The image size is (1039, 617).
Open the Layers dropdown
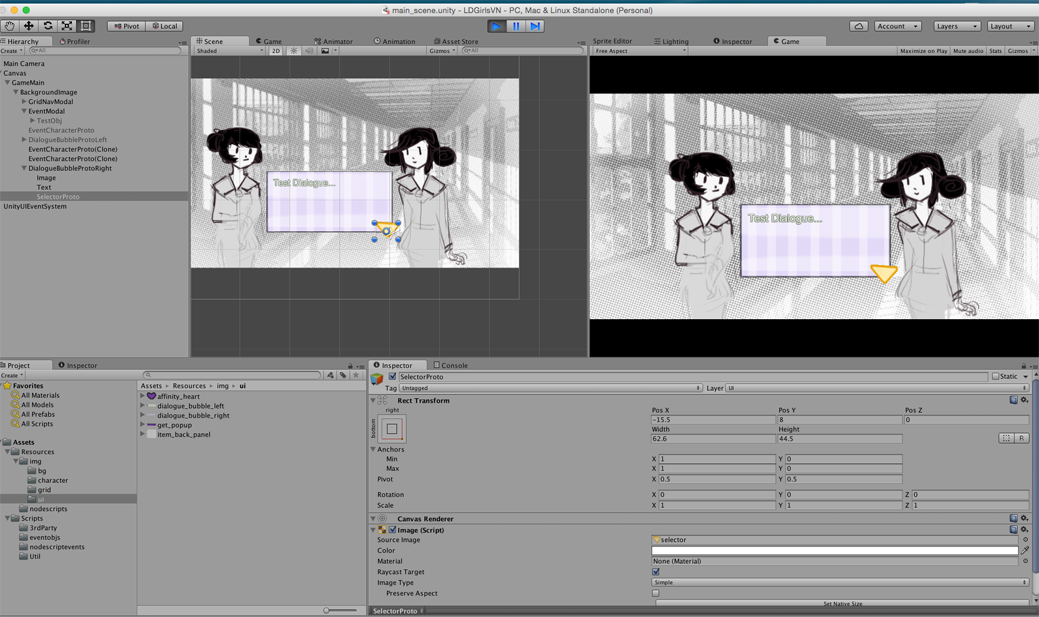coord(956,26)
